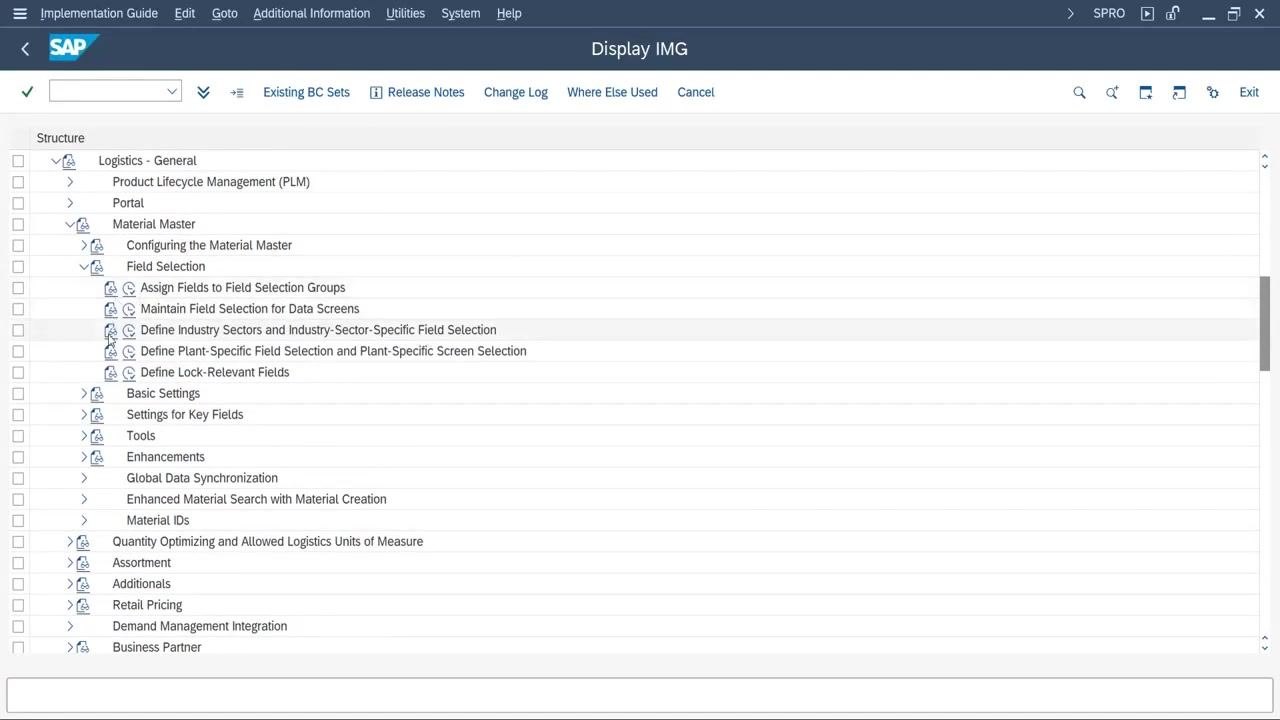This screenshot has width=1280, height=720.
Task: Check the box for Define Lock-Relevant Fields row
Action: coord(18,372)
